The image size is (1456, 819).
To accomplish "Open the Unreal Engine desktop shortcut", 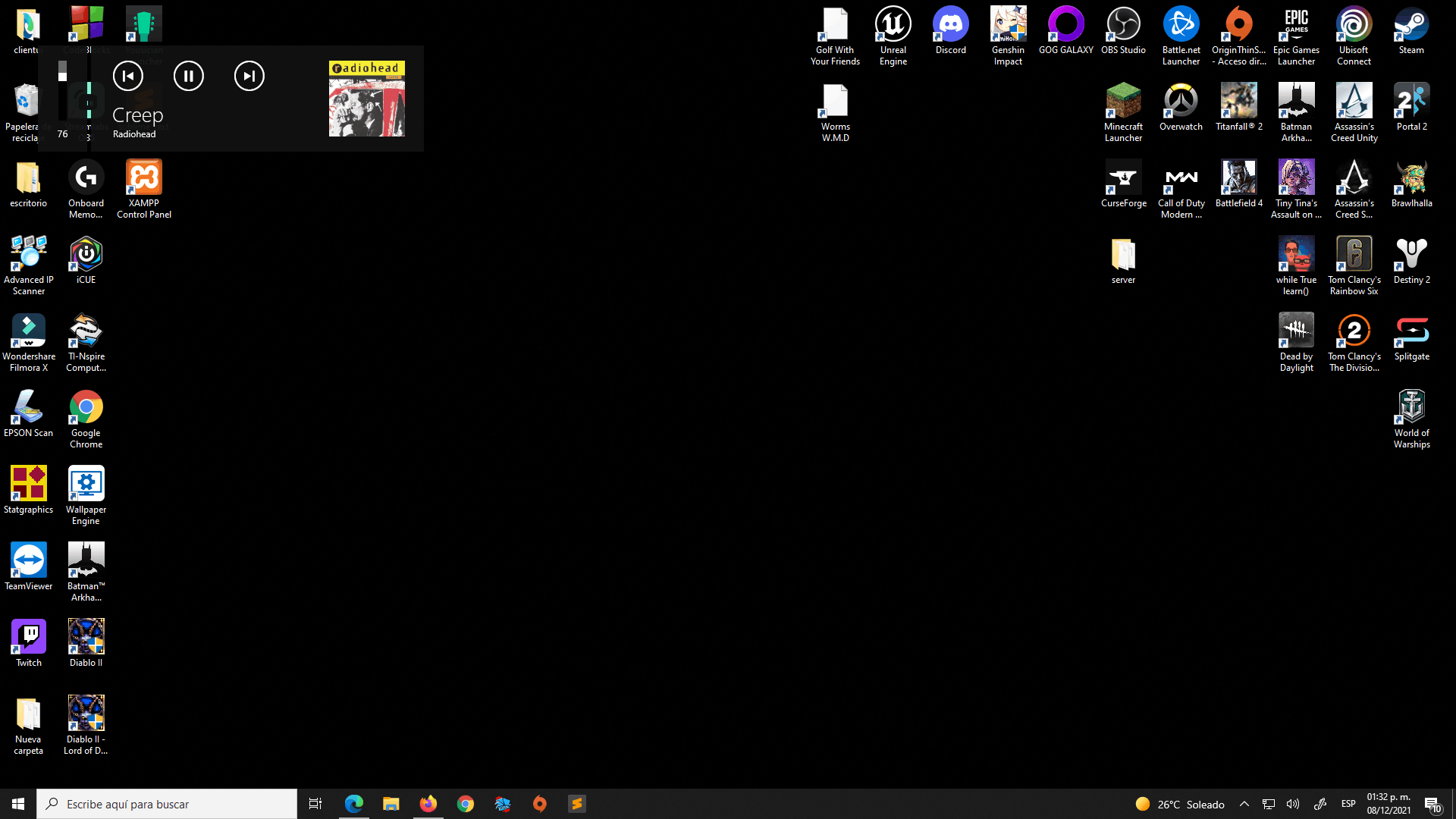I will [x=893, y=36].
